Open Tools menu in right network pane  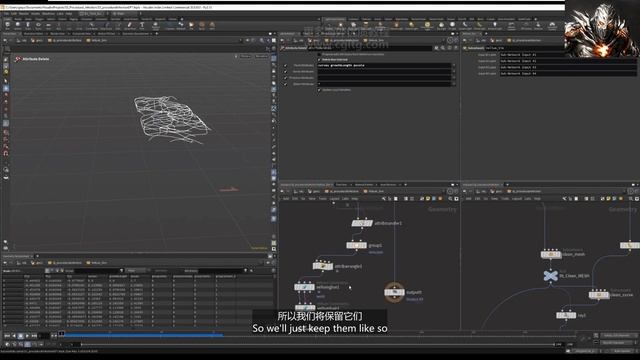[505, 198]
